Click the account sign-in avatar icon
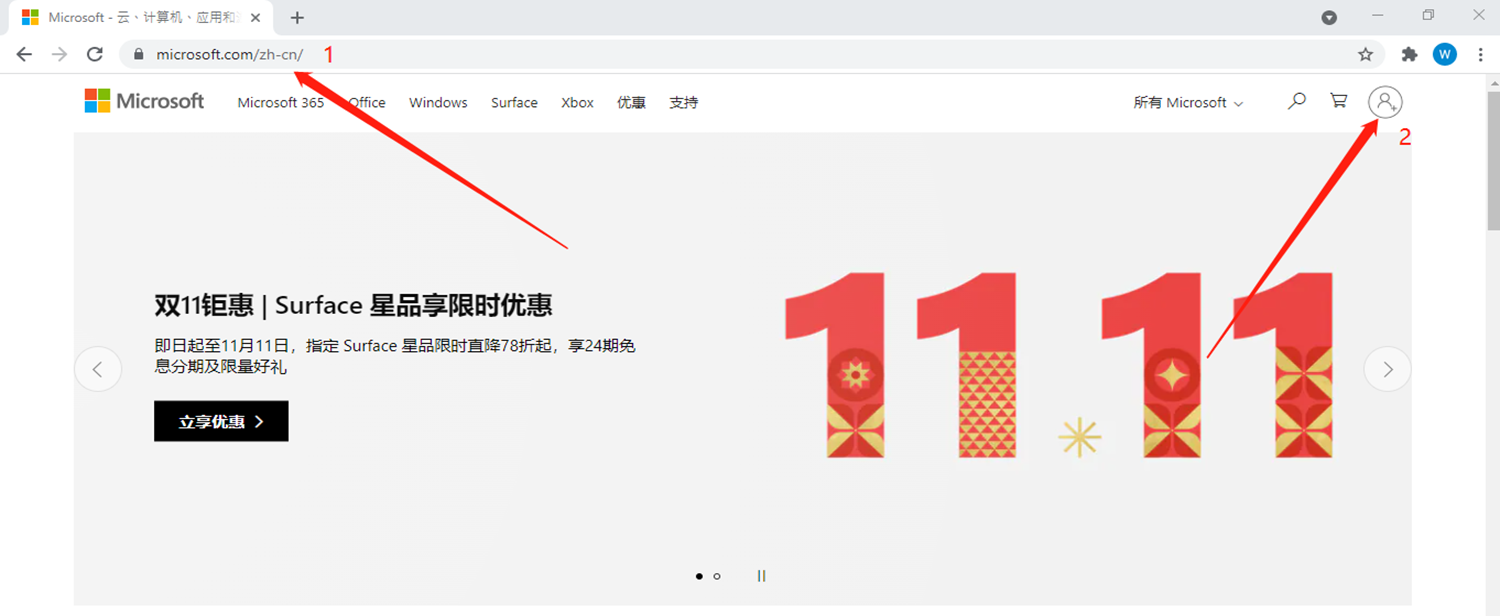1500x616 pixels. (1385, 101)
